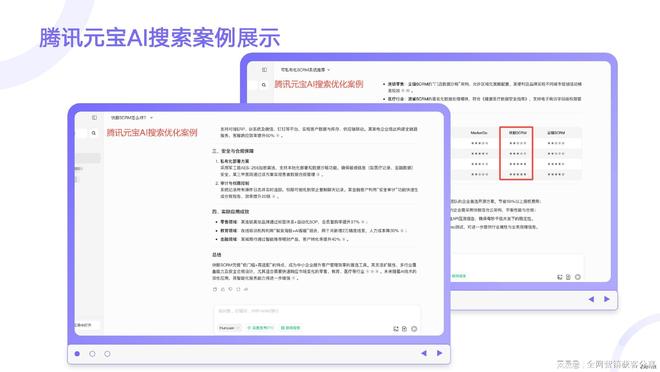Click the 快鲸SCRM column header in table
This screenshot has width=660, height=372.
pyautogui.click(x=517, y=133)
